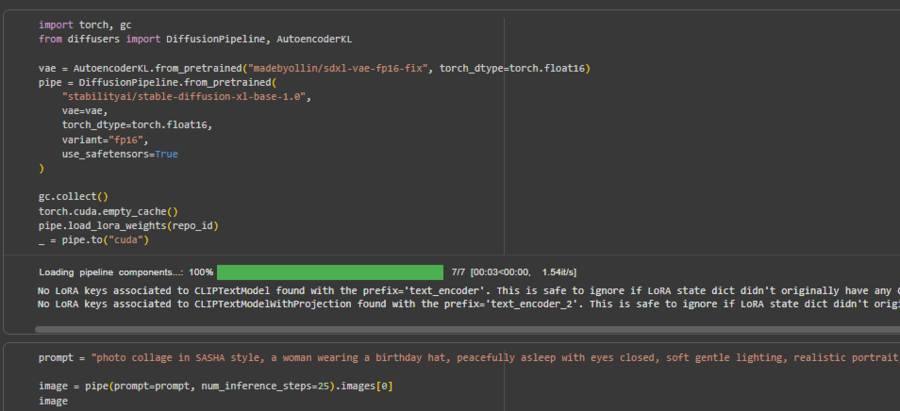900x411 pixels.
Task: Click the "stabilityai/stable-diffusion-xl-base-1.0" model string
Action: tap(187, 97)
